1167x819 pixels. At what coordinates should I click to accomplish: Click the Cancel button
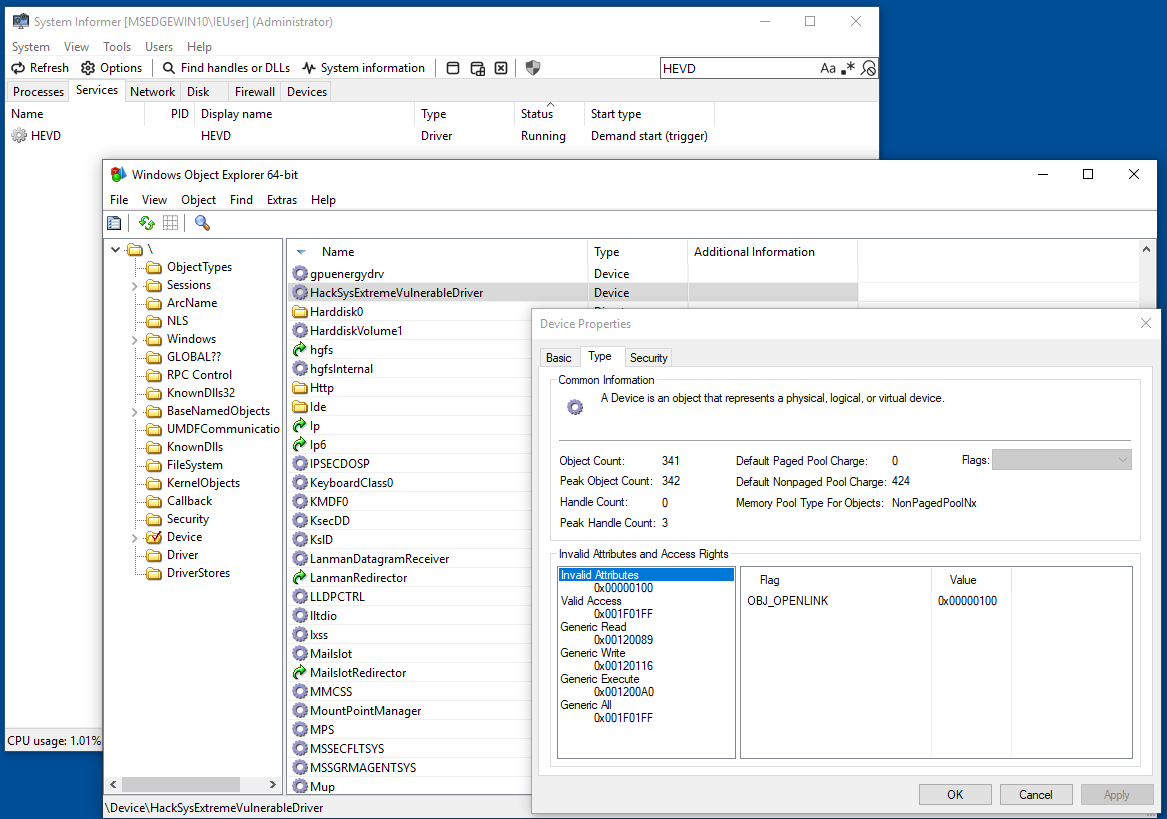tap(1036, 795)
